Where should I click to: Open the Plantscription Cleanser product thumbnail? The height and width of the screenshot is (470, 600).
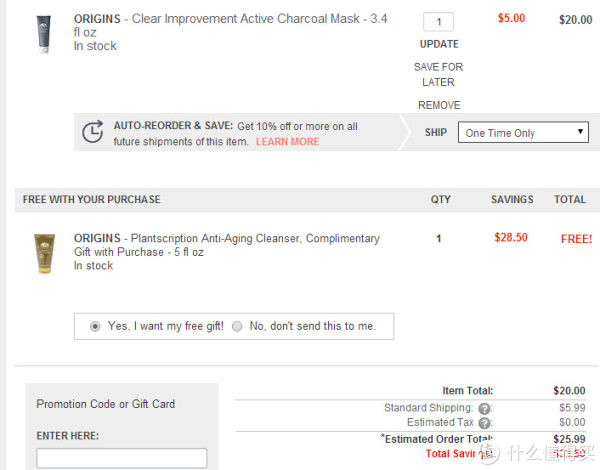pyautogui.click(x=44, y=253)
